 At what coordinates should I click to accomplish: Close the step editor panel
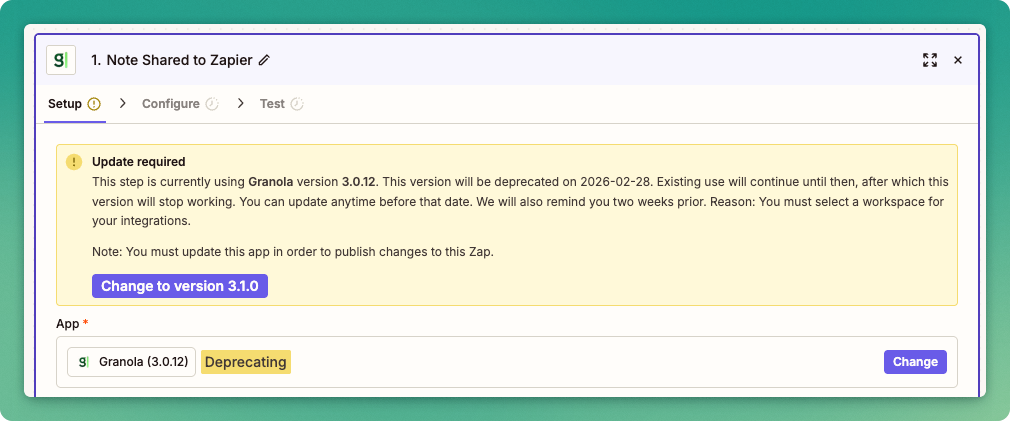(x=958, y=60)
